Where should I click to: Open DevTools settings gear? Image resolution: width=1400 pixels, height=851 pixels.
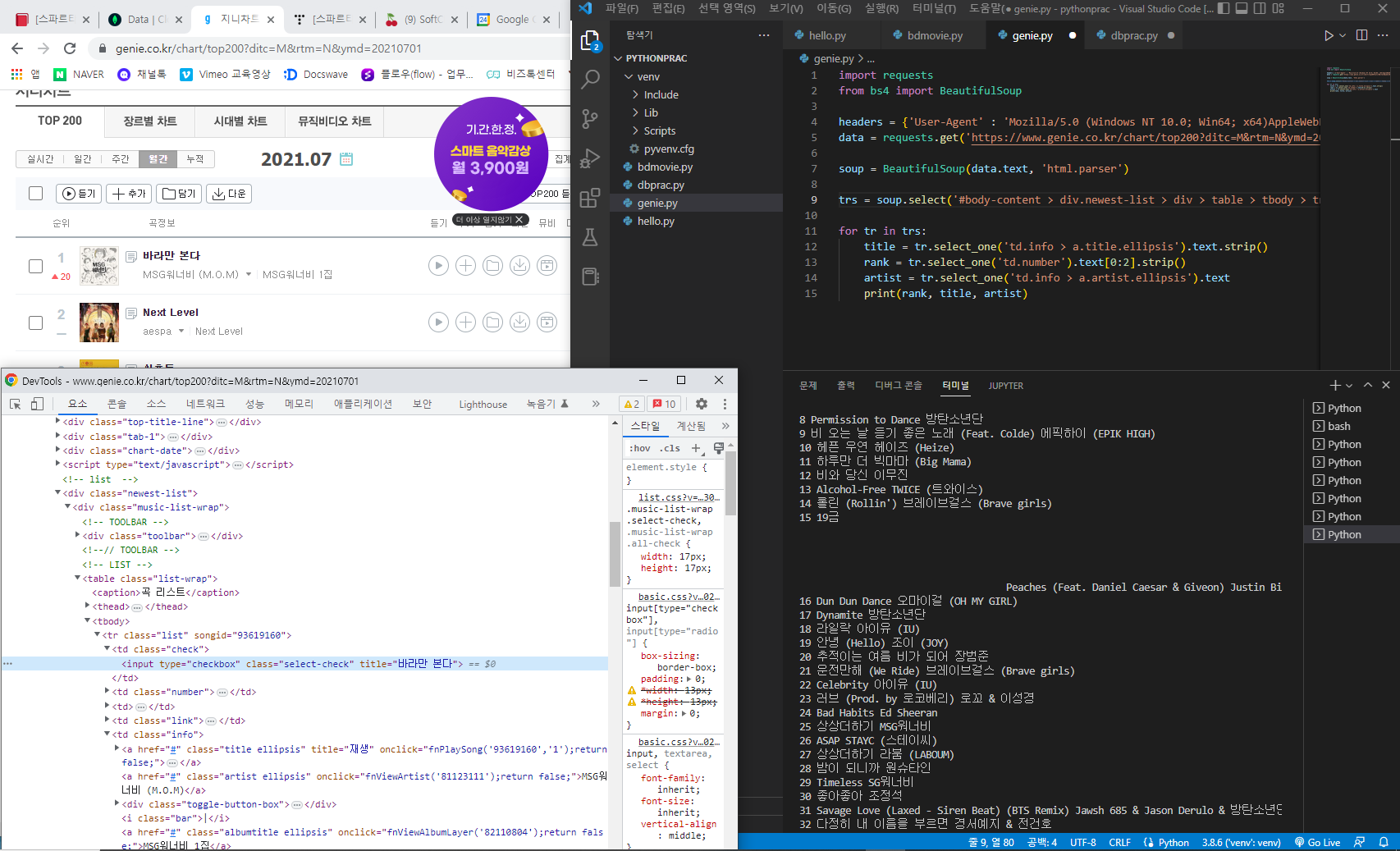click(x=701, y=404)
